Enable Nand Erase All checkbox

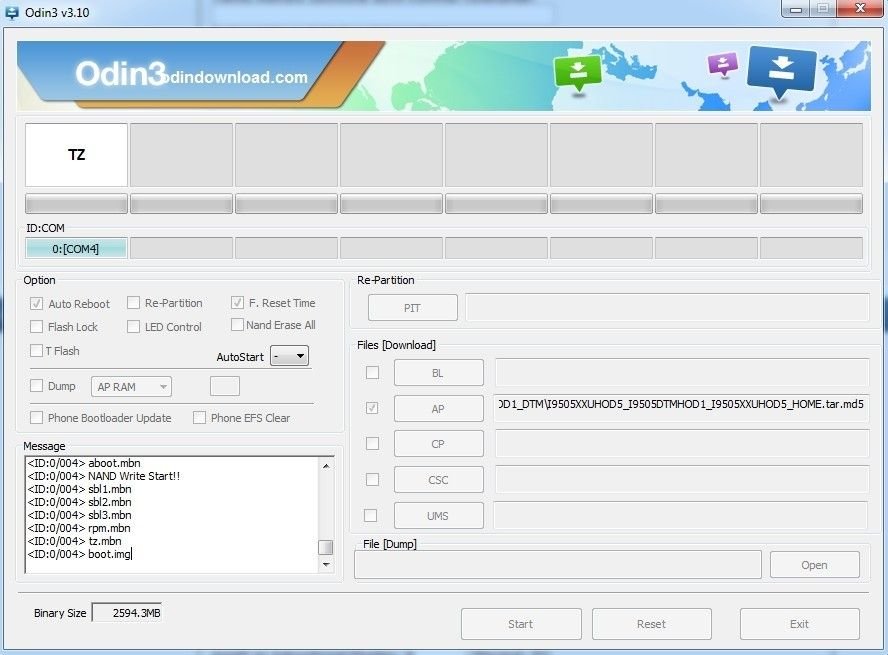click(x=237, y=325)
